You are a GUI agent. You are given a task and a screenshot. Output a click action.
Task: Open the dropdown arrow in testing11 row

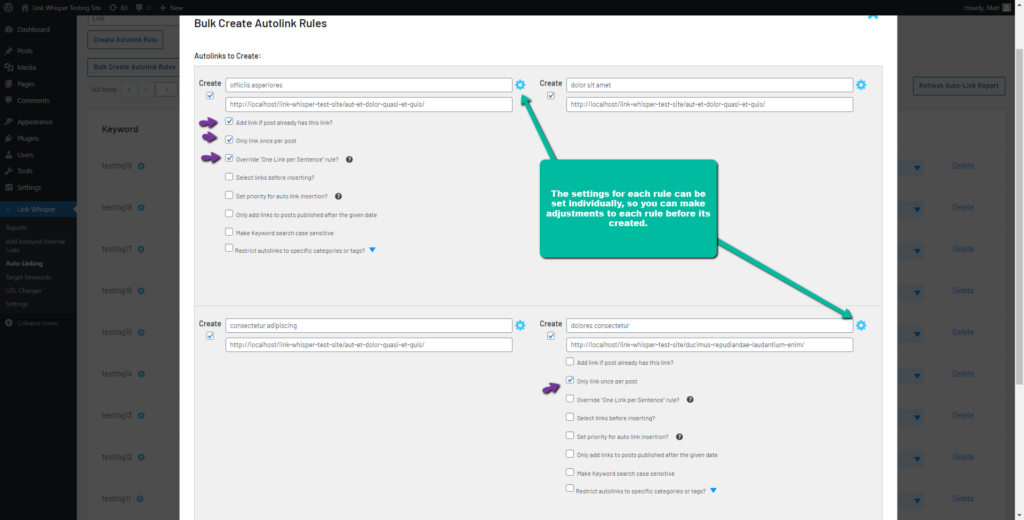tap(918, 501)
